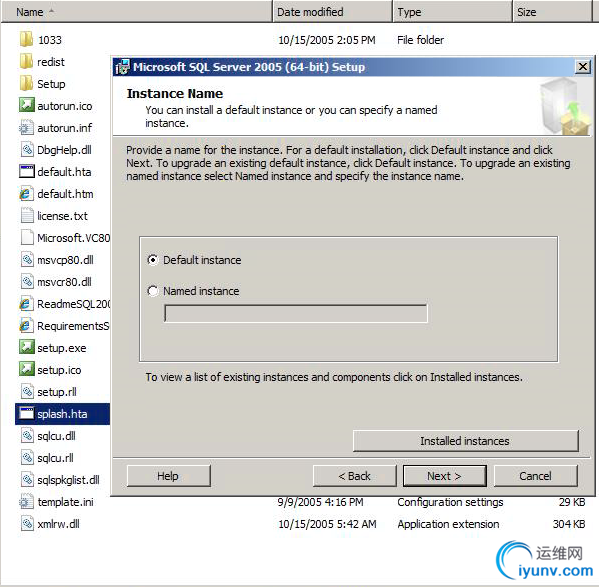Select the autorun.inf file icon

tap(26, 128)
